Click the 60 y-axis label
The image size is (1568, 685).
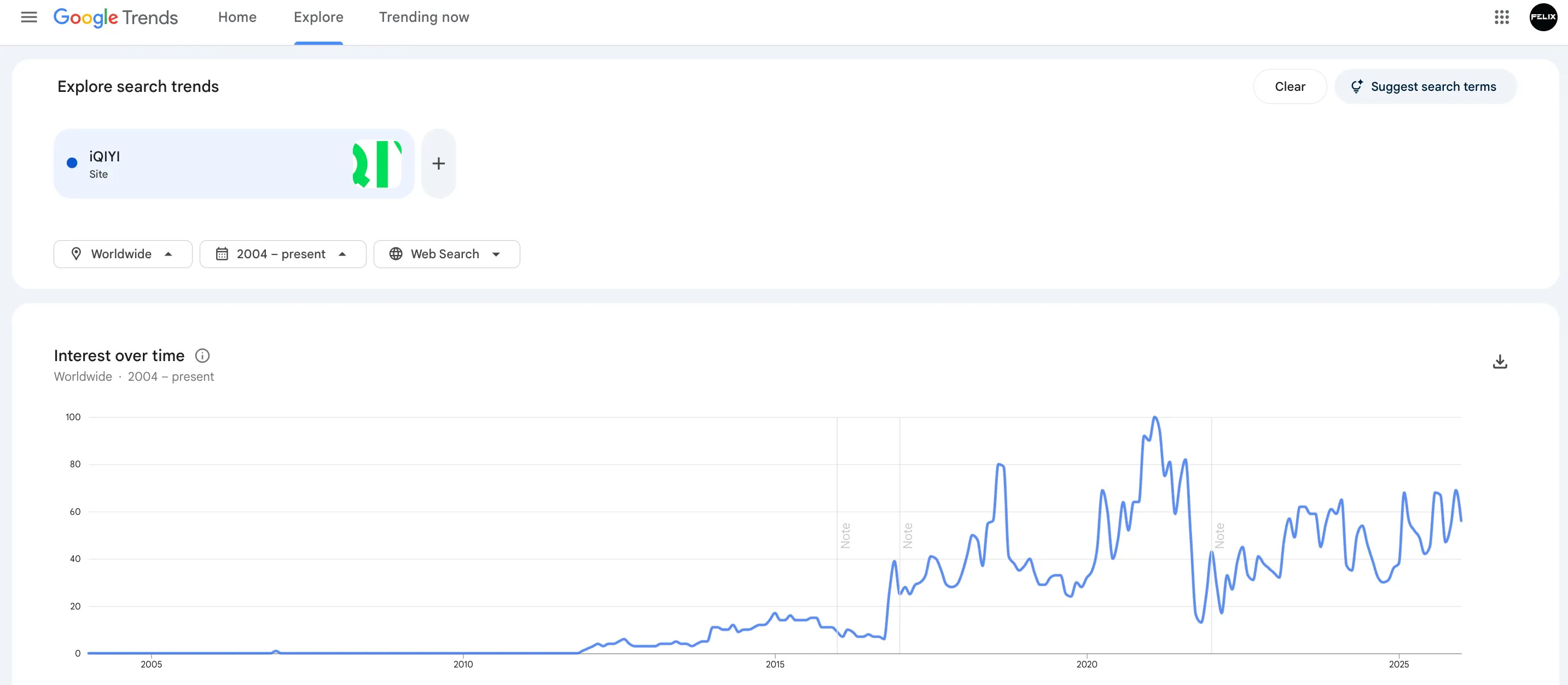coord(75,512)
